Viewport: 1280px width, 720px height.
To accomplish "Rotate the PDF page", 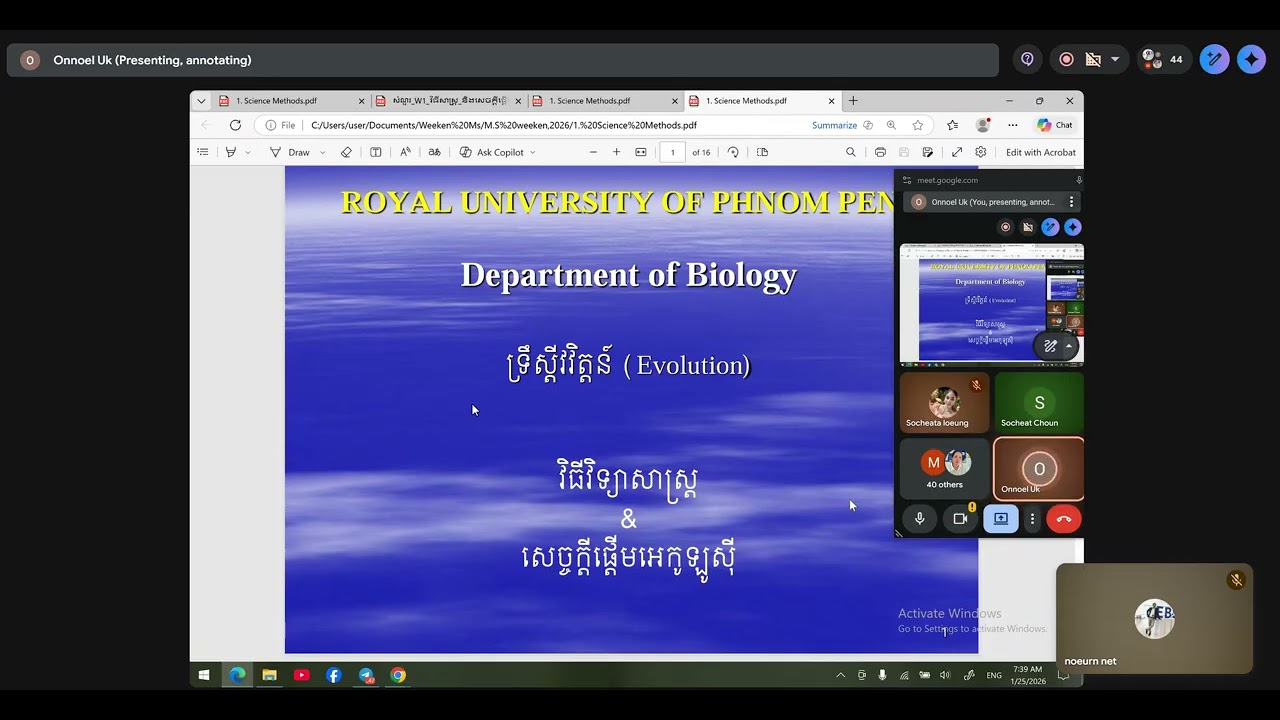I will coord(733,152).
